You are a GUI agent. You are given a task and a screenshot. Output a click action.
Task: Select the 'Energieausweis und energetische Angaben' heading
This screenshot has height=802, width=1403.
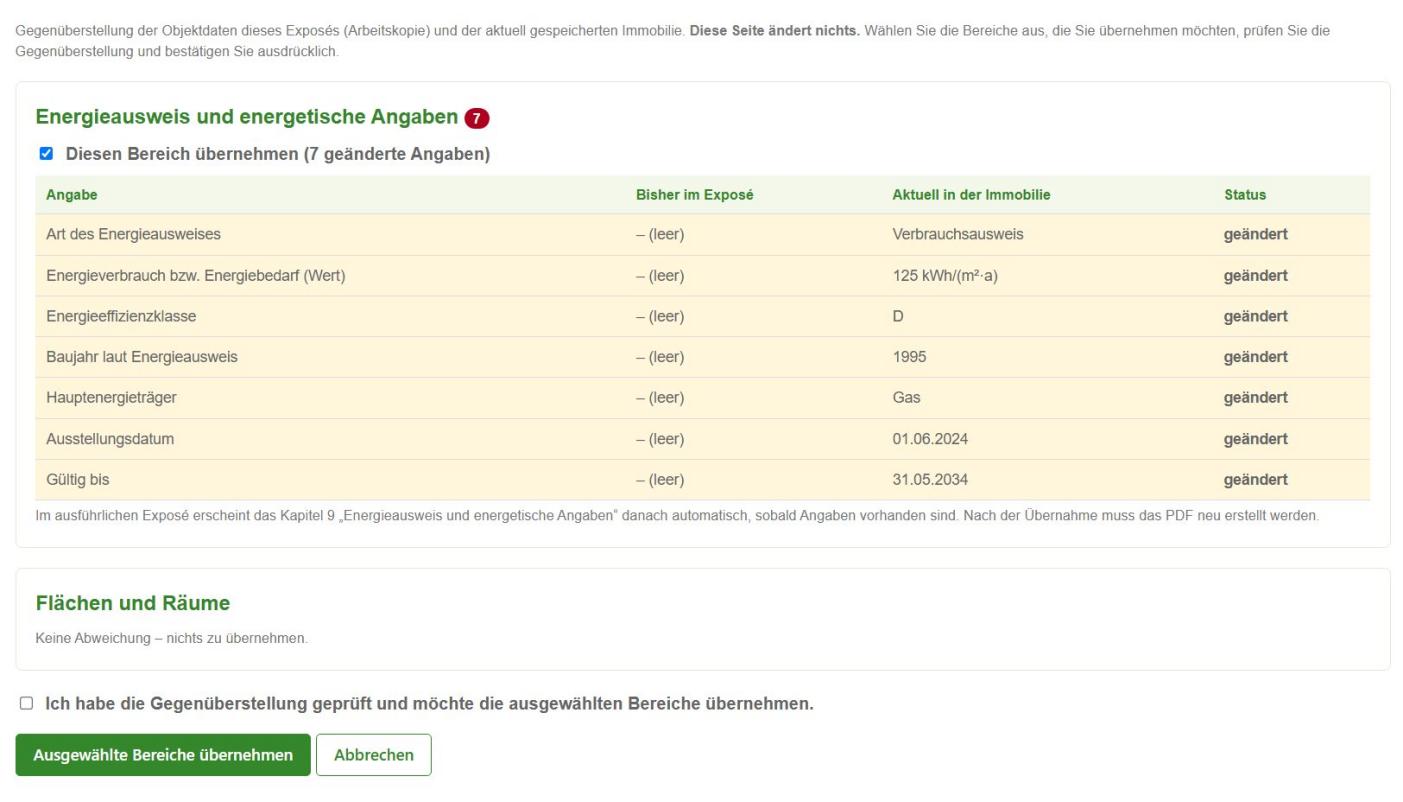coord(247,117)
